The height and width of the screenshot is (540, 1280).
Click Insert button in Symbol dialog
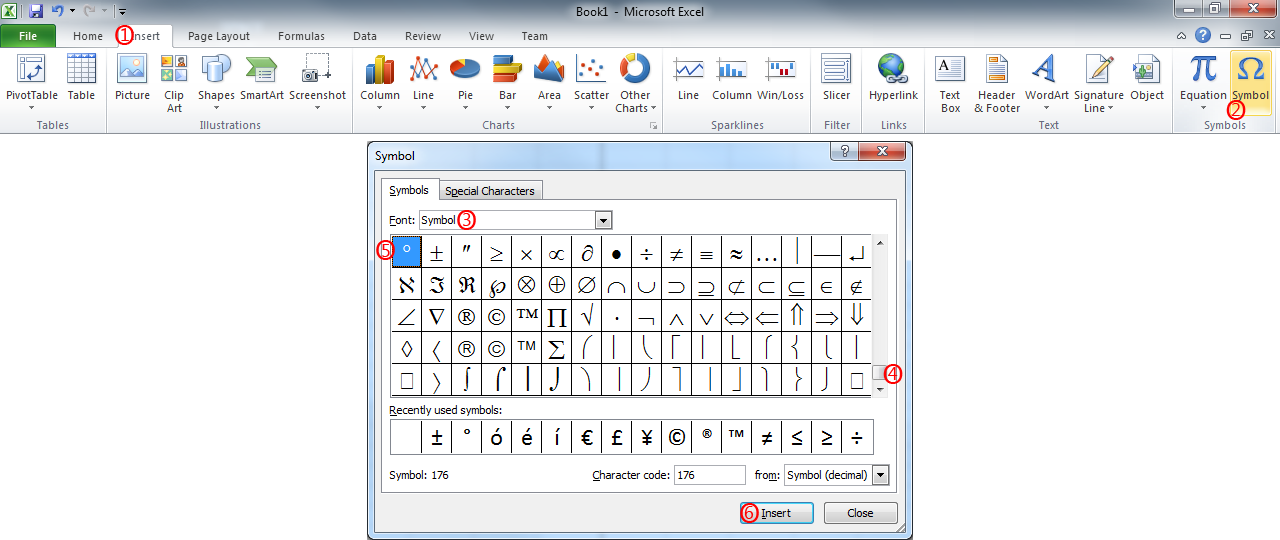pos(776,513)
